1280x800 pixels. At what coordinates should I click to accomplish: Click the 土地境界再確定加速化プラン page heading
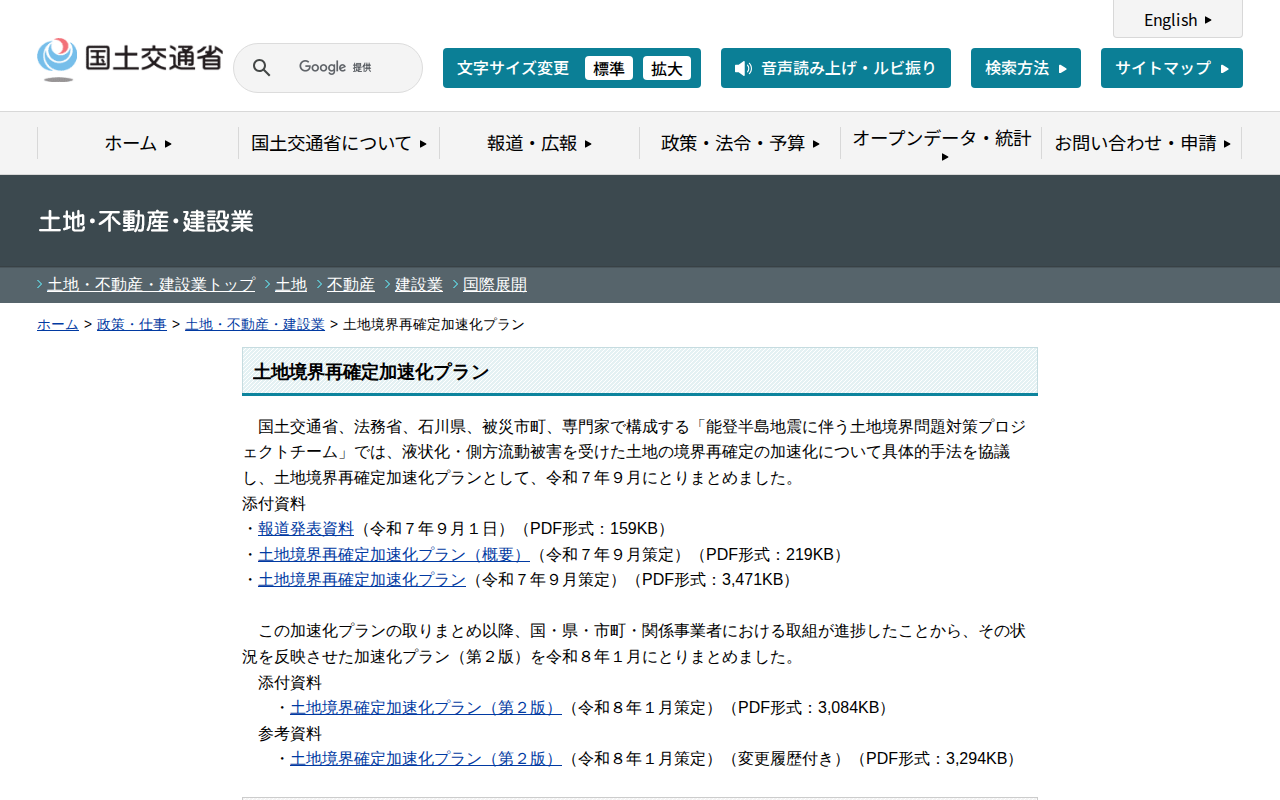point(371,372)
